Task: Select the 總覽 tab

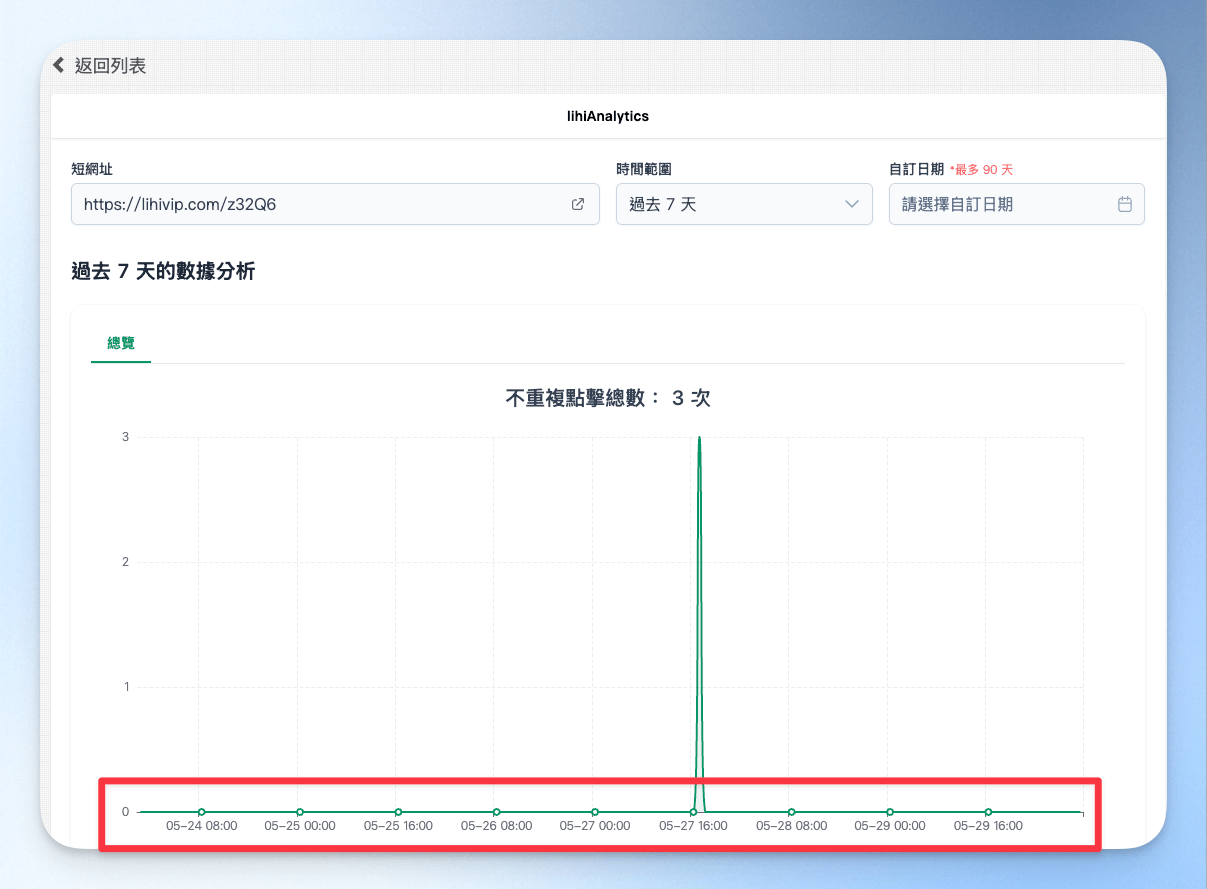Action: tap(121, 343)
